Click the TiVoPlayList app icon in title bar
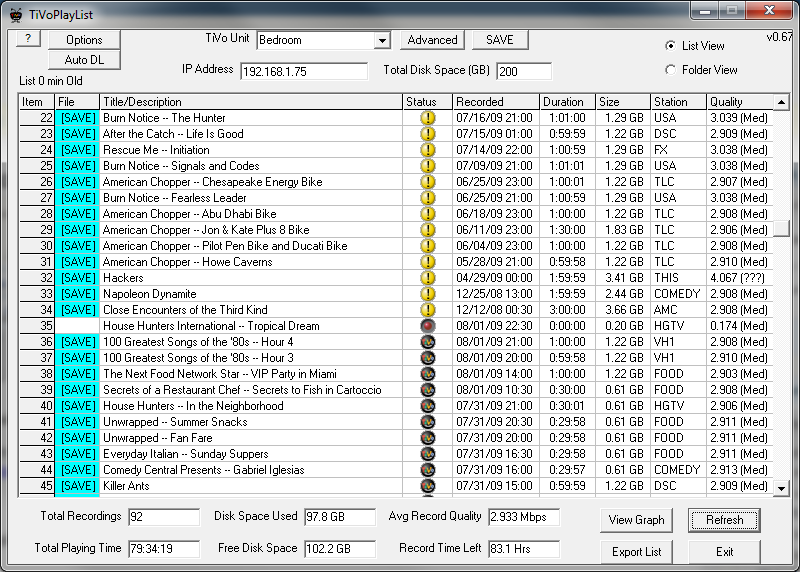Viewport: 802px width, 574px height. tap(16, 14)
